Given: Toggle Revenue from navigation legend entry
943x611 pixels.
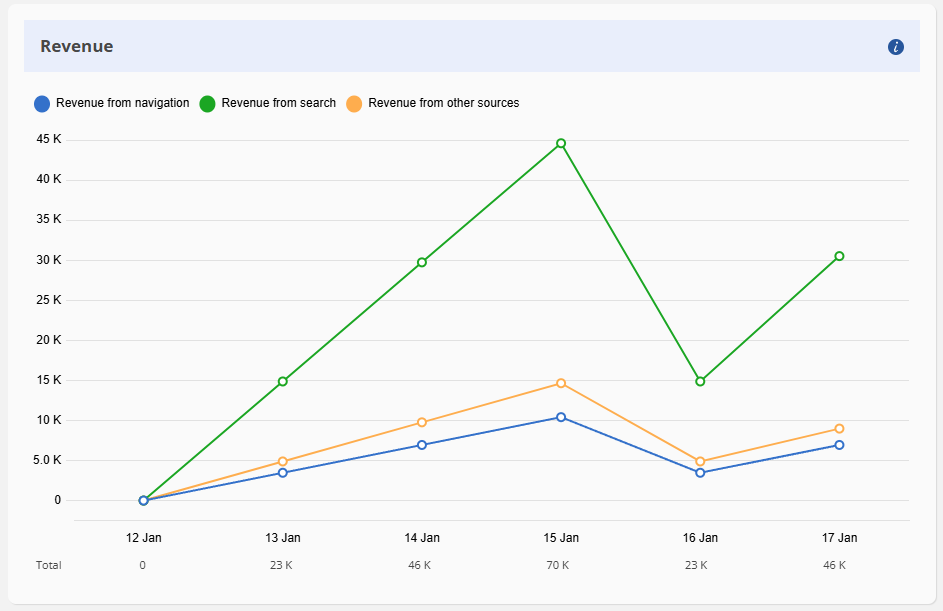Looking at the screenshot, I should point(112,103).
